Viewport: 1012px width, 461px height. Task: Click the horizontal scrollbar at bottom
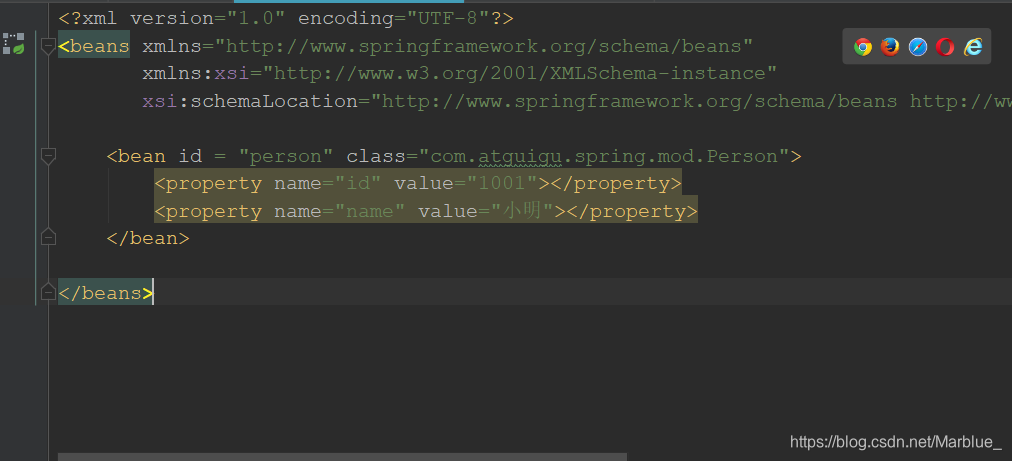coord(342,456)
